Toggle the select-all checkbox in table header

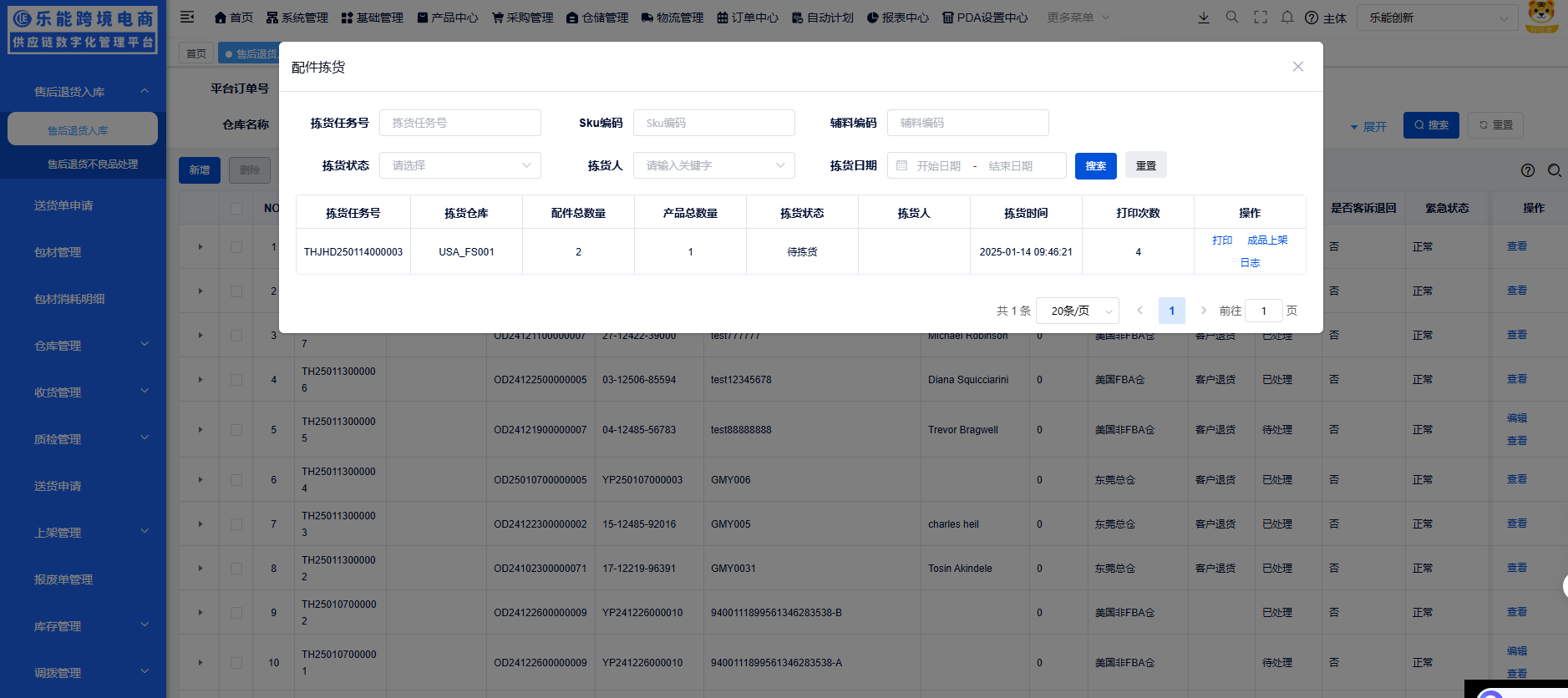(x=236, y=209)
